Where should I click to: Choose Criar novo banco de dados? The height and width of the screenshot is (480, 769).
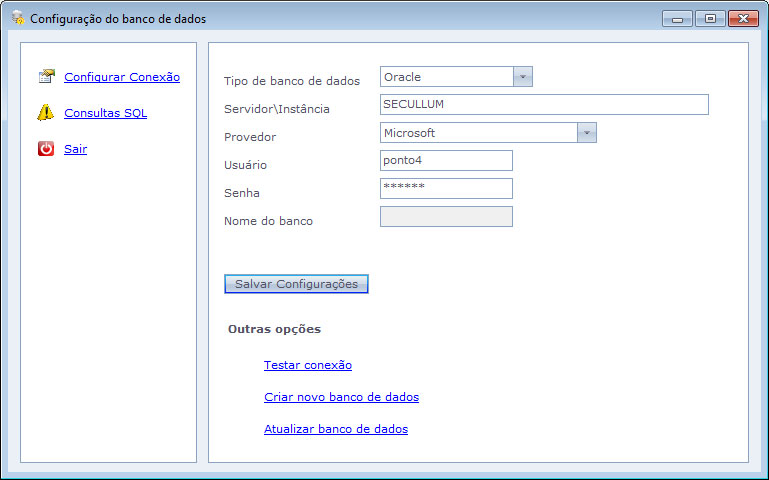[341, 397]
